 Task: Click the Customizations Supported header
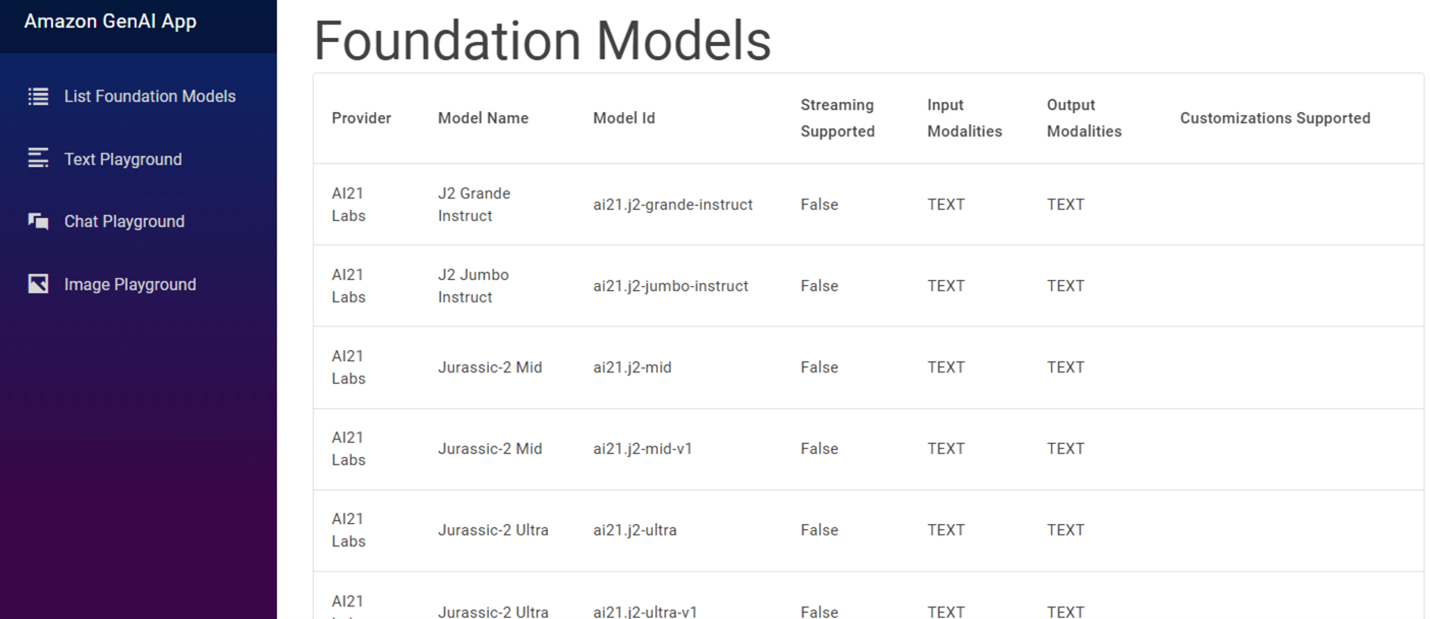coord(1275,117)
